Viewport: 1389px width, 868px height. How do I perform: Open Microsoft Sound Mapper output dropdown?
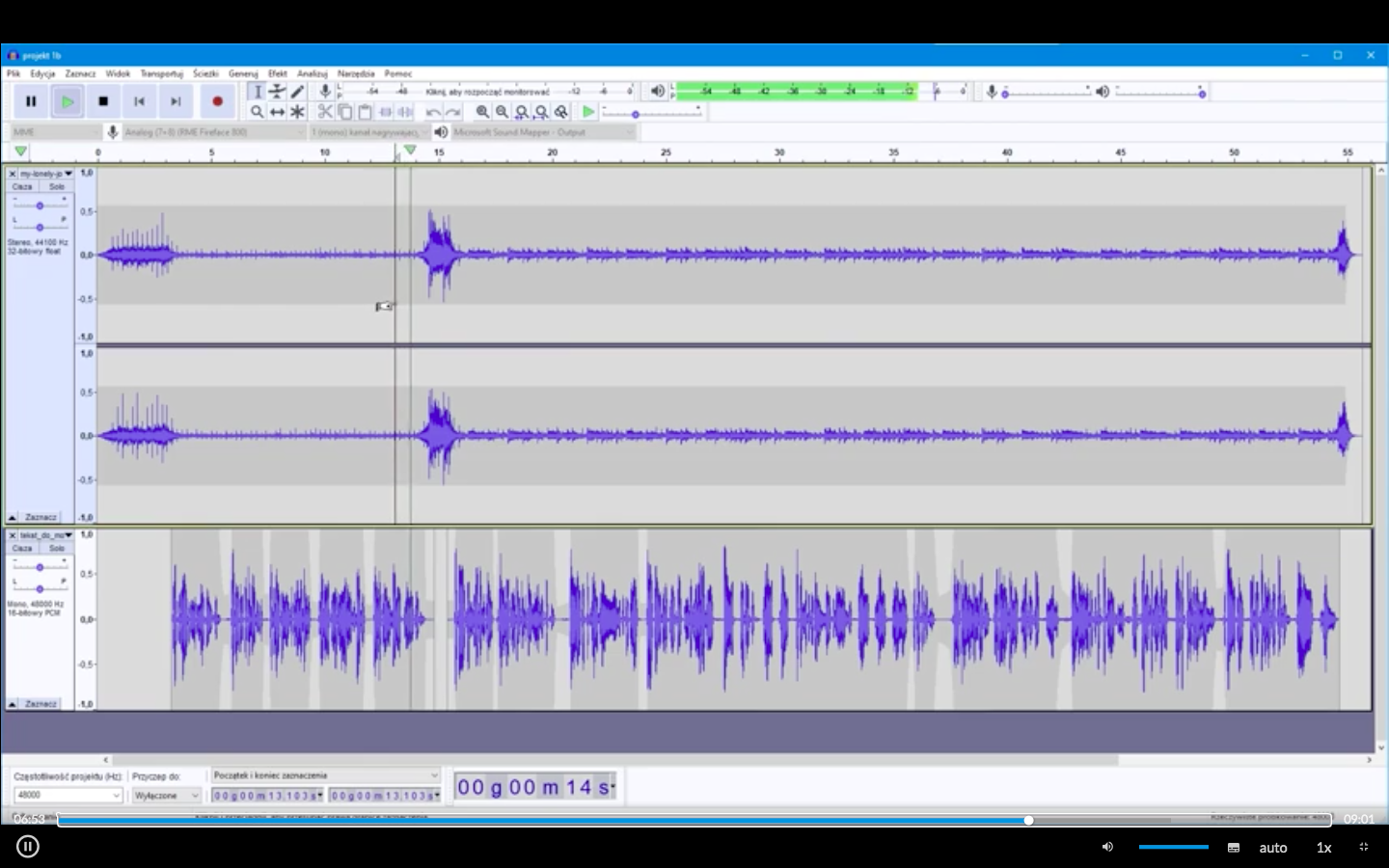click(543, 132)
